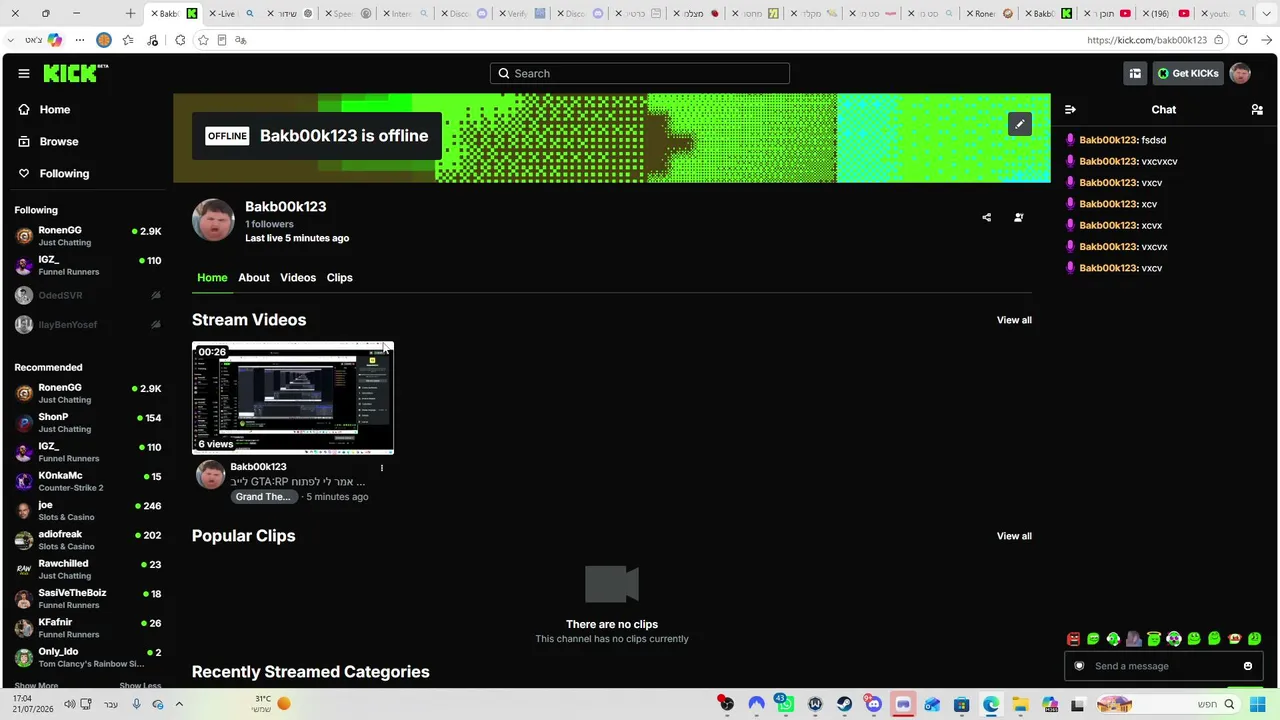Open the taskbar weather widget 31°C
The image size is (1280, 720).
[x=271, y=704]
